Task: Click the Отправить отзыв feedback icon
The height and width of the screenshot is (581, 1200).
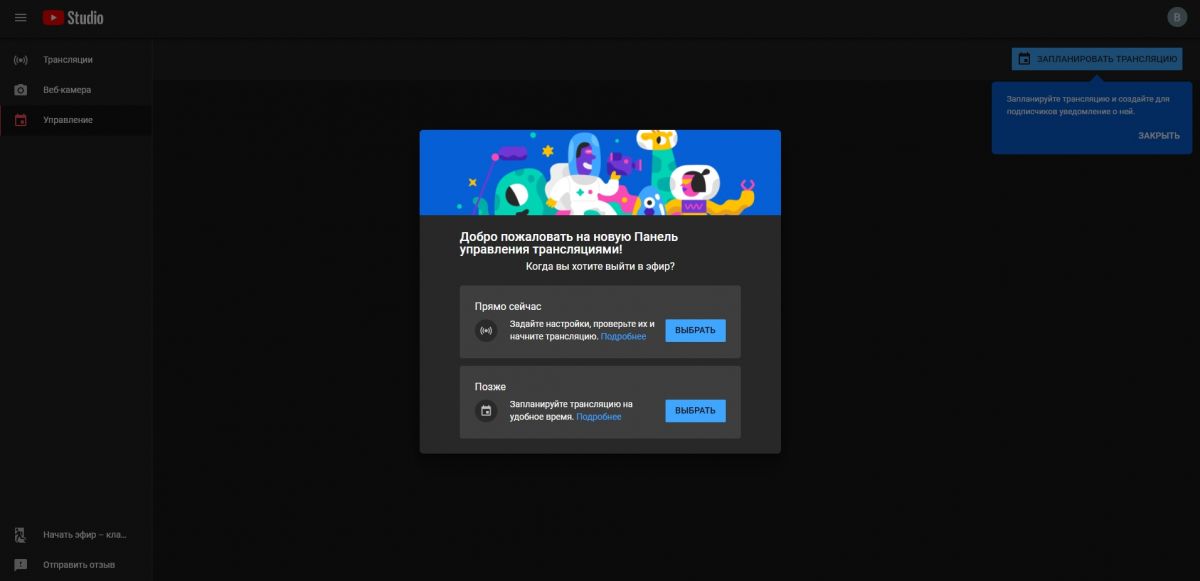Action: 20,565
